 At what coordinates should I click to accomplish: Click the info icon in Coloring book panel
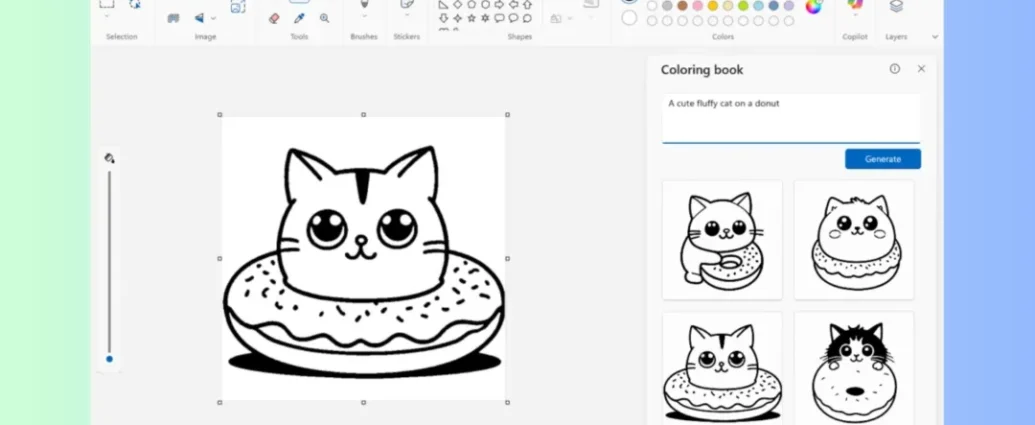(x=894, y=69)
